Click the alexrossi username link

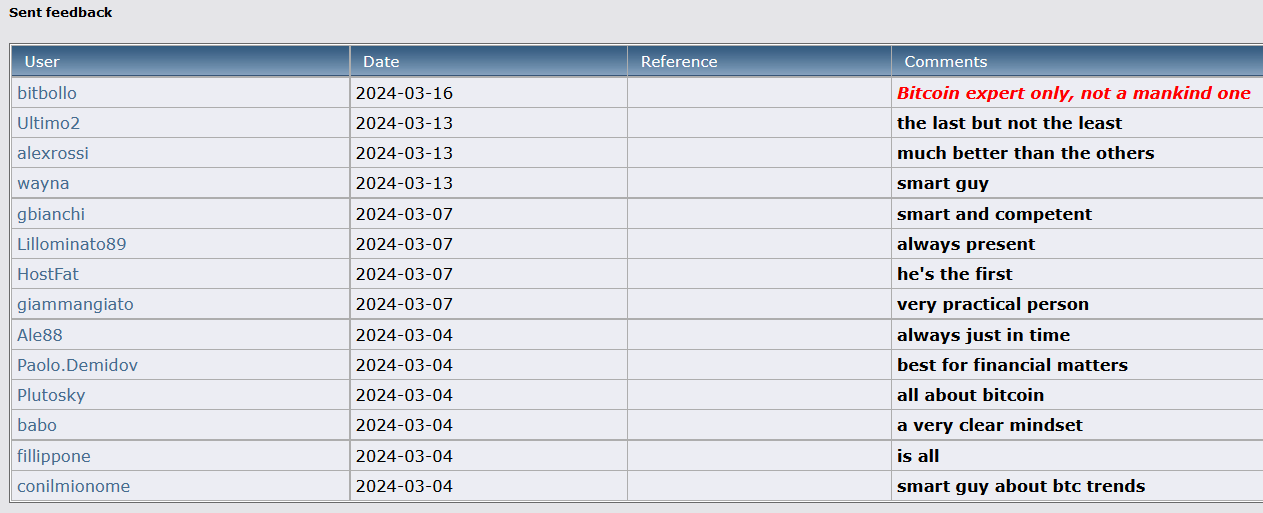(53, 153)
